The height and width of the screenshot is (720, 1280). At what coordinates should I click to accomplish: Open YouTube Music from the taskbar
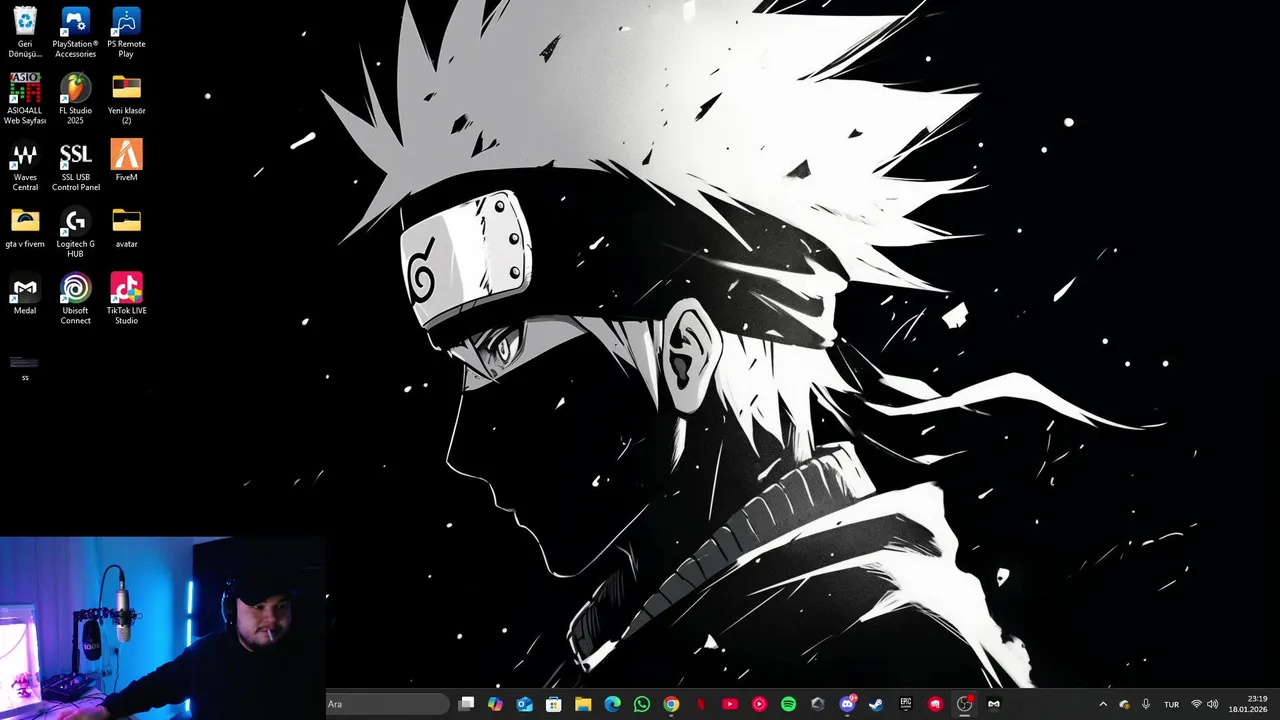click(x=759, y=704)
